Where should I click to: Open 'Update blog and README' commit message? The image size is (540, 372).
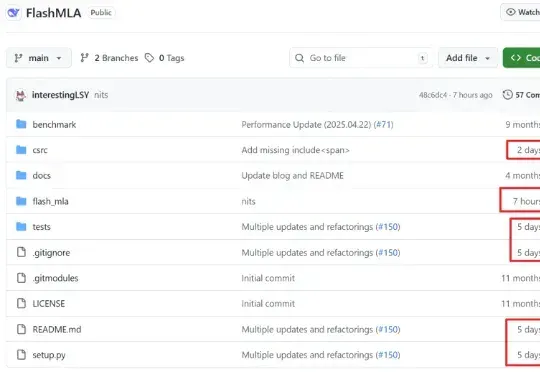point(293,176)
